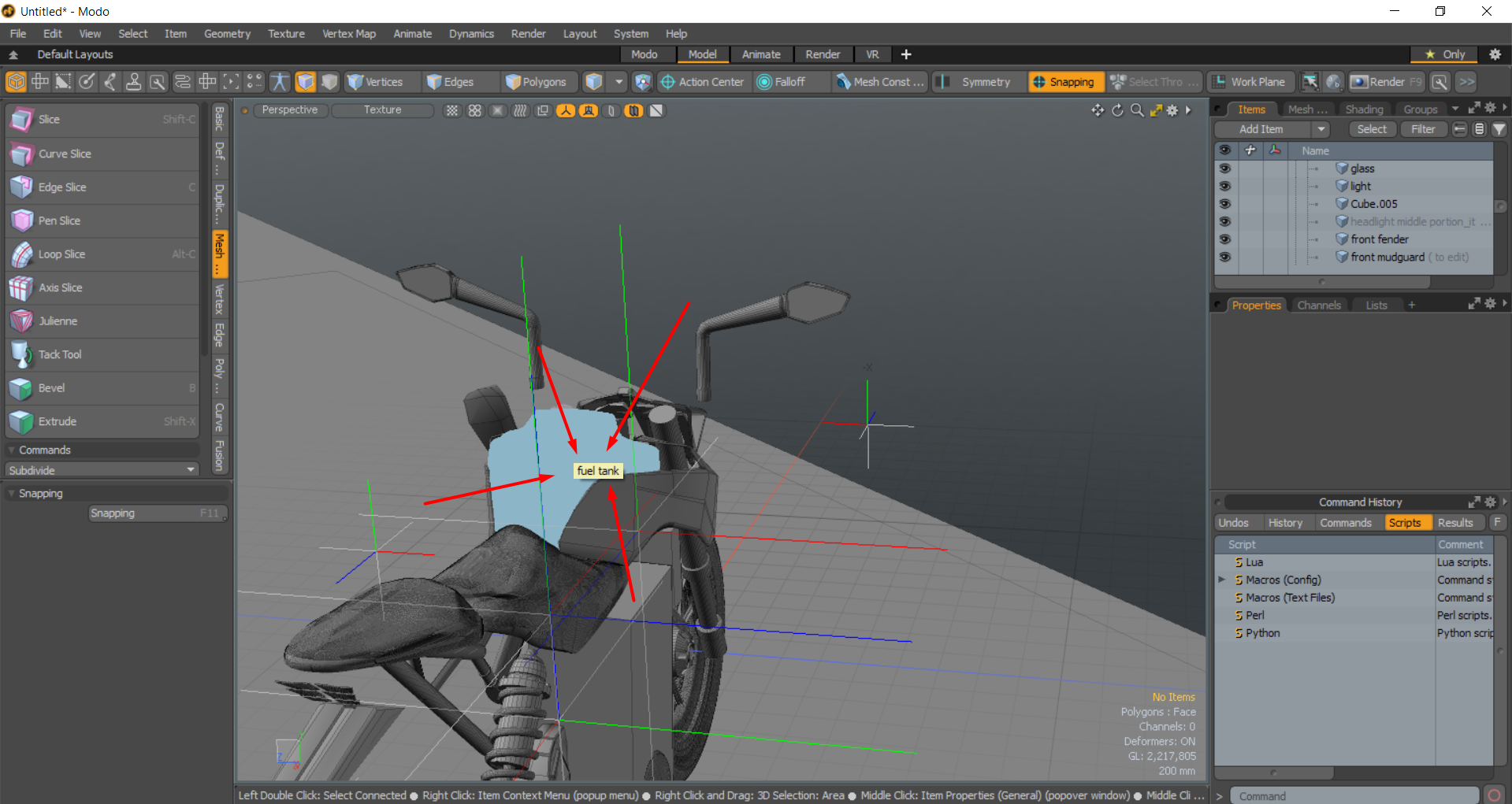Select the Edge Slice tool
The image size is (1512, 804).
[102, 187]
